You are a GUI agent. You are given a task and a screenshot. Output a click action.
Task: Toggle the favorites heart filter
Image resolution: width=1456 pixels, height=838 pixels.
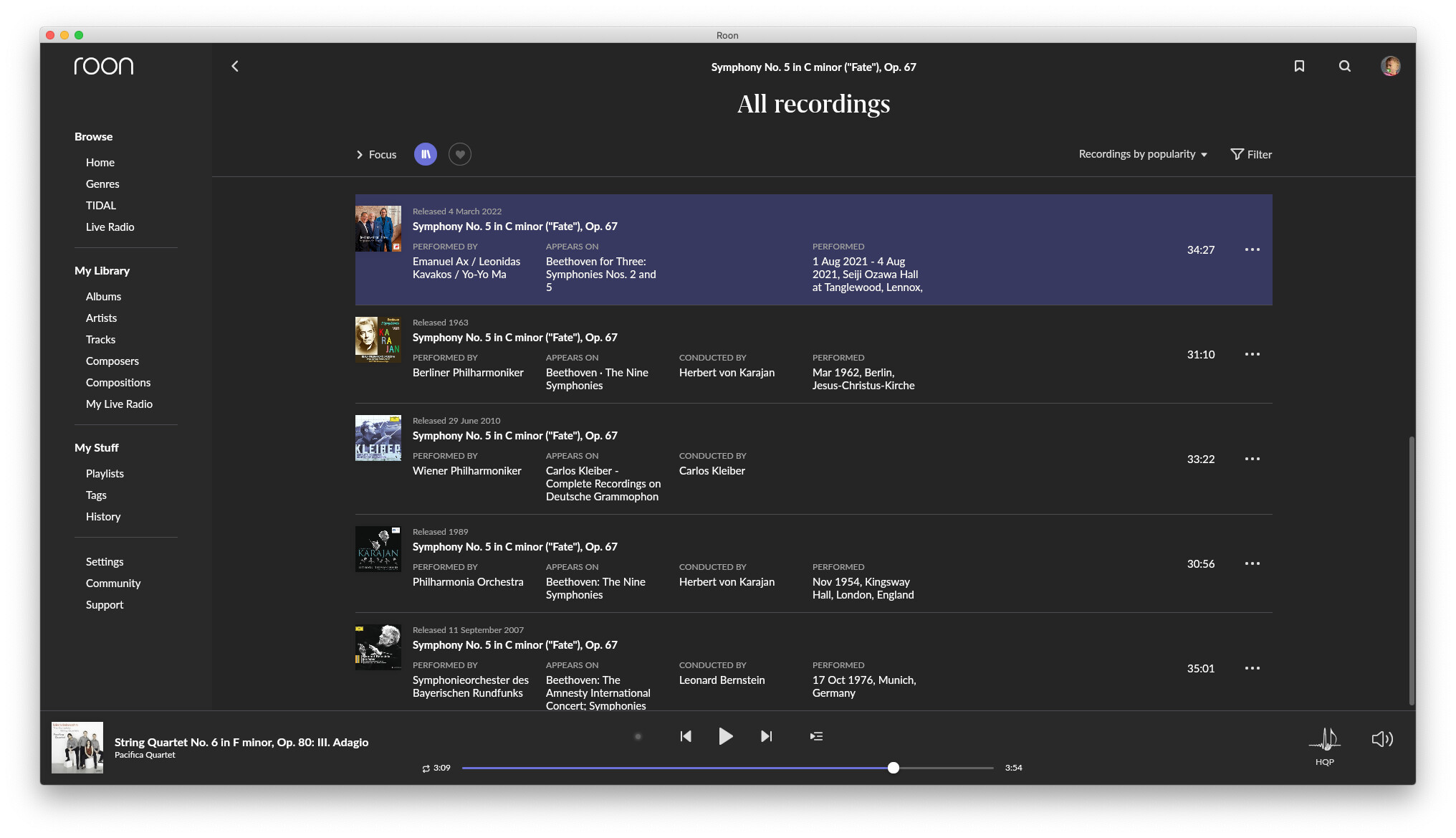pyautogui.click(x=460, y=154)
